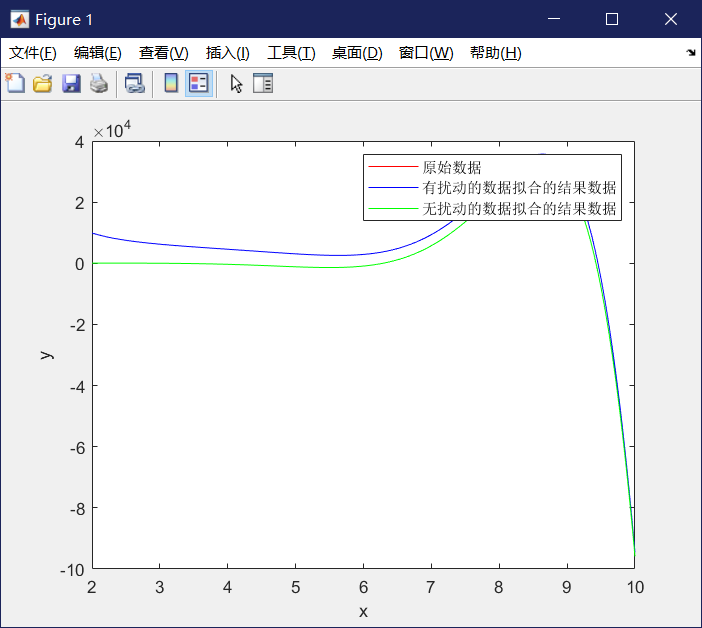702x628 pixels.
Task: Dock the figure using the corner arrow
Action: click(x=691, y=53)
